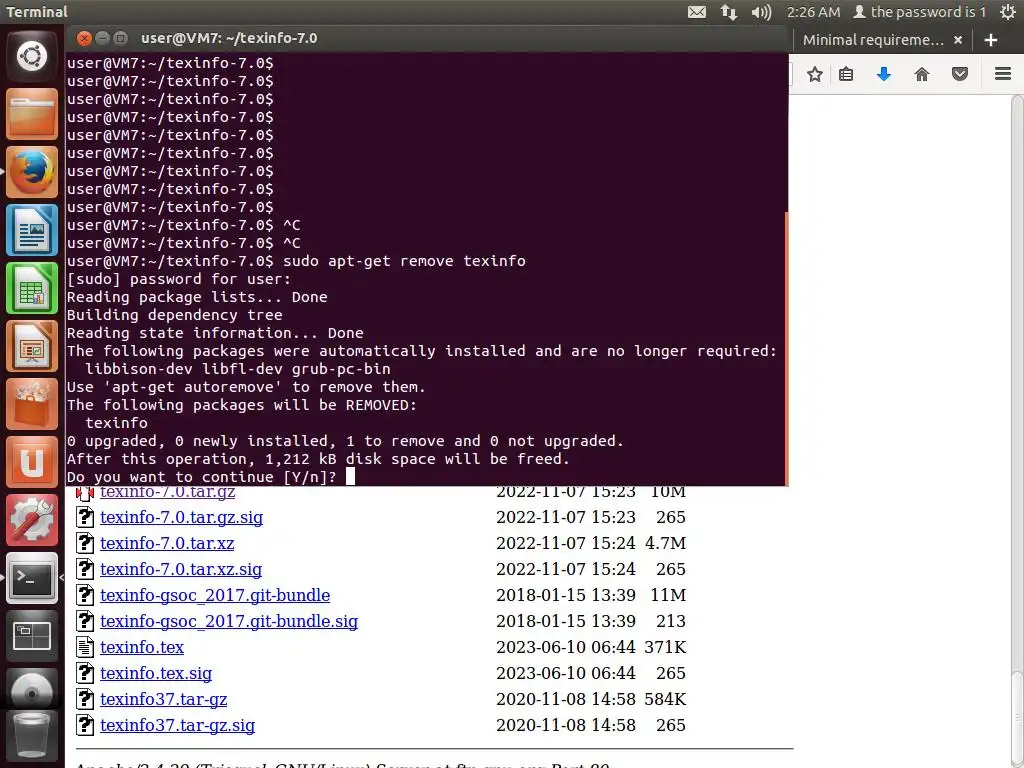1024x768 pixels.
Task: Click unknown-file icon beside texinfo-7.0.tar.xz
Action: point(85,543)
